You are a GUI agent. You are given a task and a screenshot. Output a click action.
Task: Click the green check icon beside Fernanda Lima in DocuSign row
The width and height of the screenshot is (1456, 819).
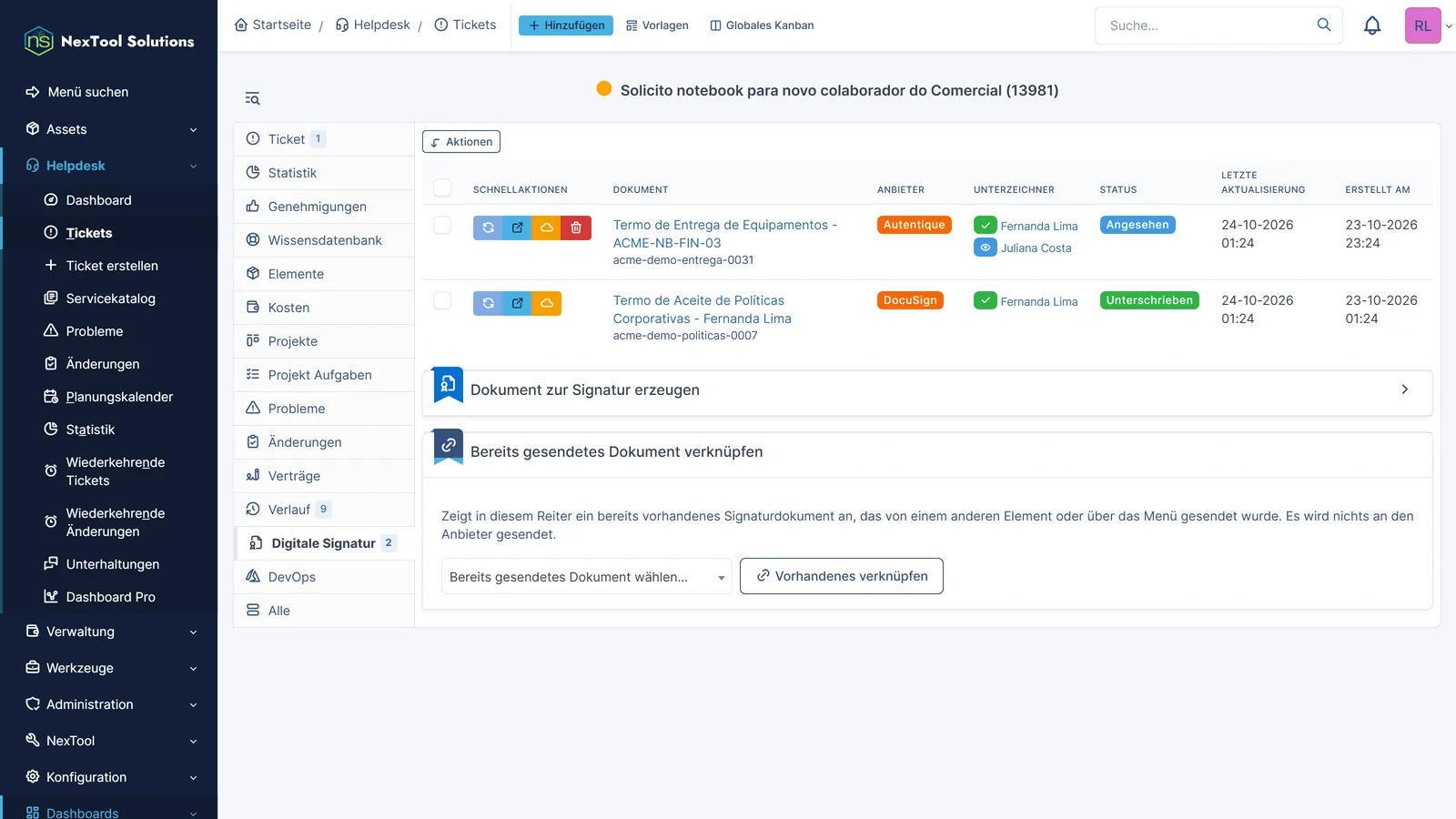coord(985,300)
